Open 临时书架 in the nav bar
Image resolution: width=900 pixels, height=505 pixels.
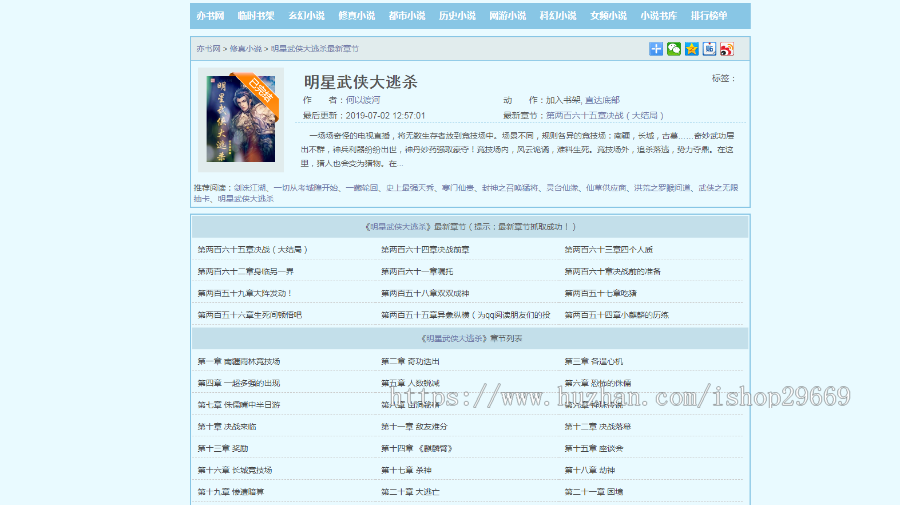(x=256, y=16)
